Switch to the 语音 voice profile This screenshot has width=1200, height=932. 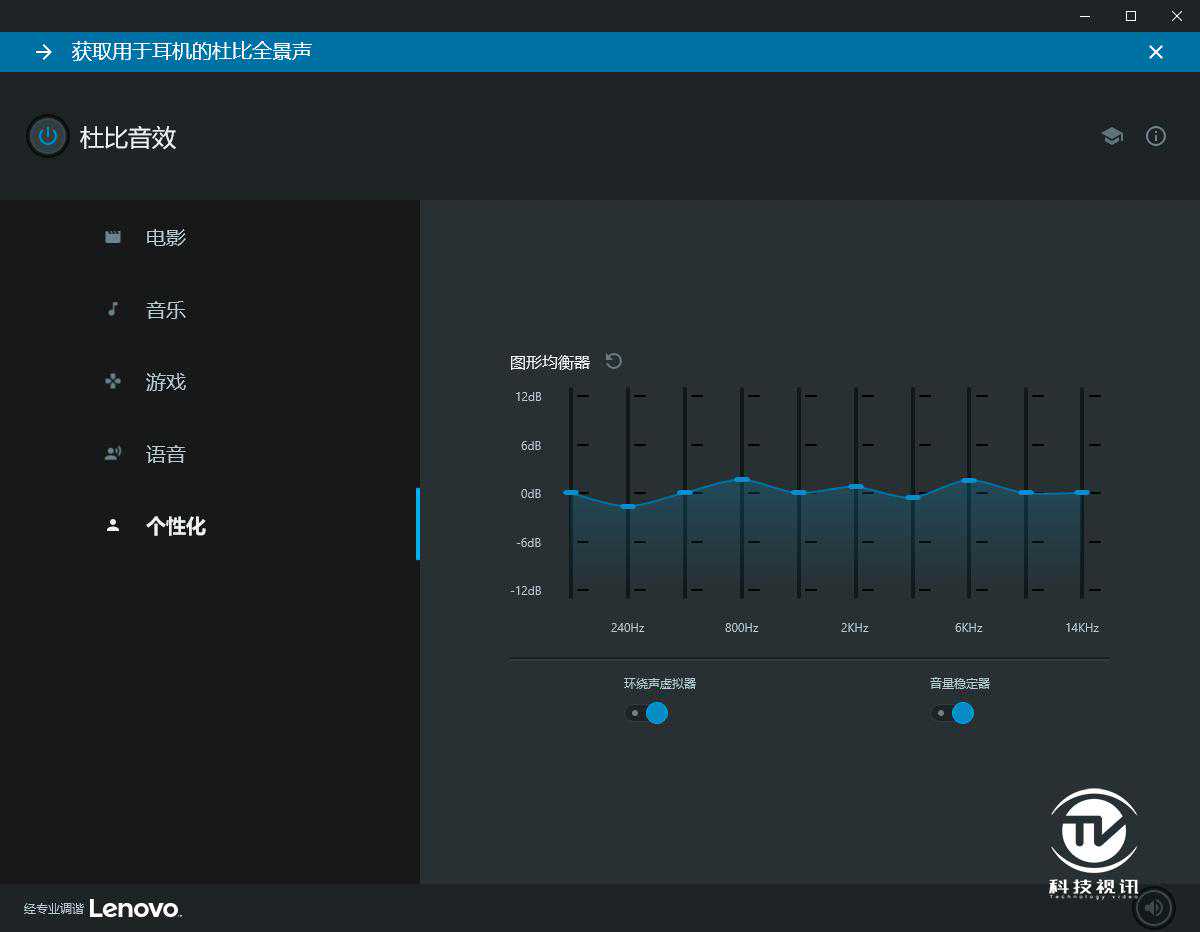click(x=166, y=454)
